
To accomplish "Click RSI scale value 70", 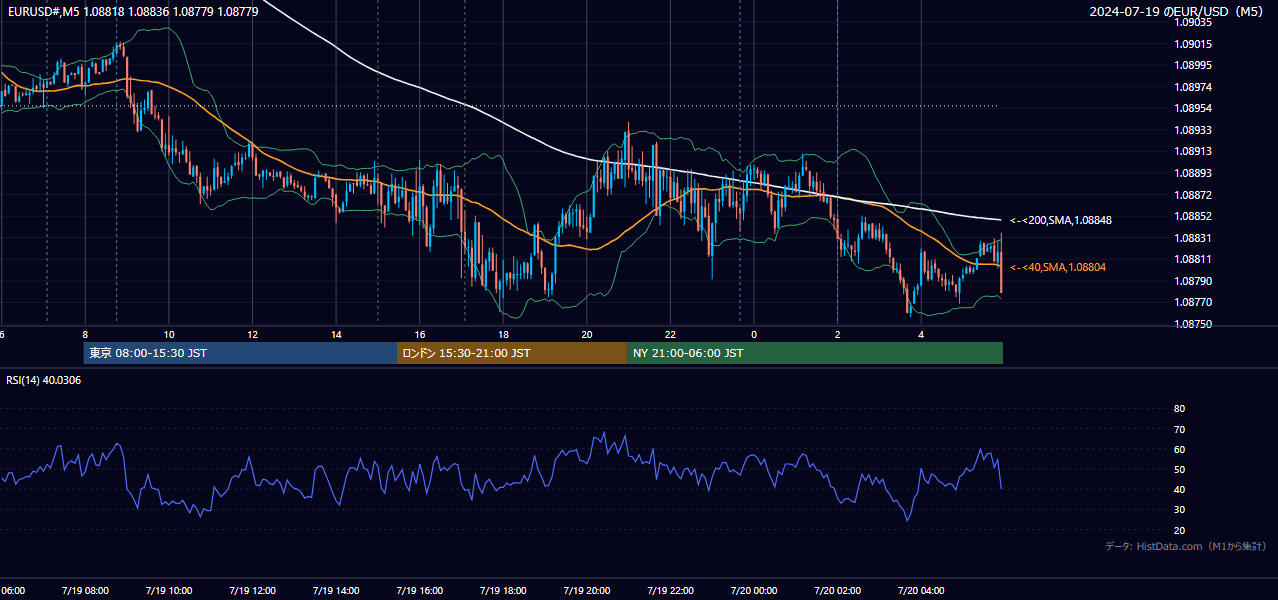I will (1179, 429).
